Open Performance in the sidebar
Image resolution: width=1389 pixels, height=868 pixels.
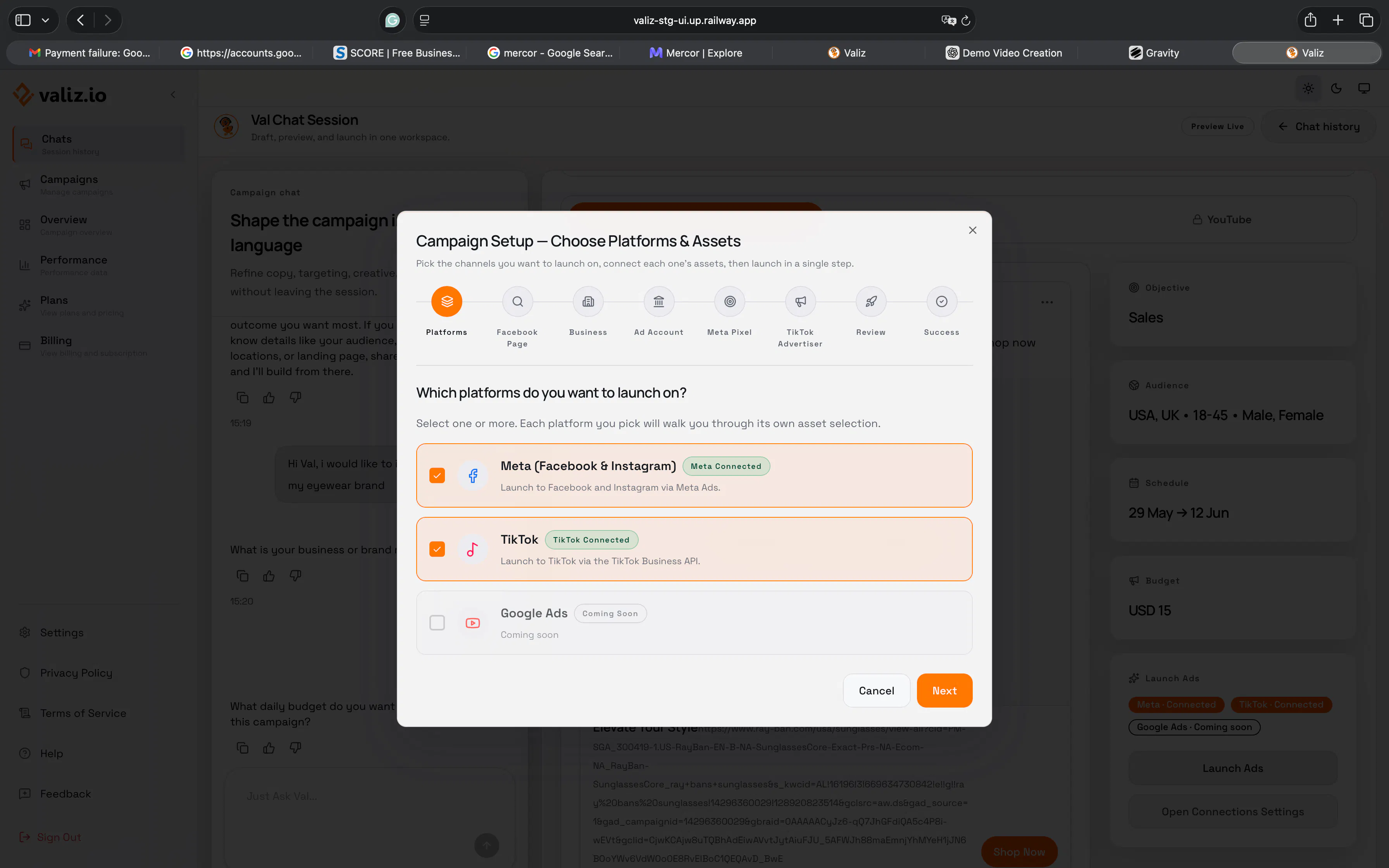coord(99,265)
